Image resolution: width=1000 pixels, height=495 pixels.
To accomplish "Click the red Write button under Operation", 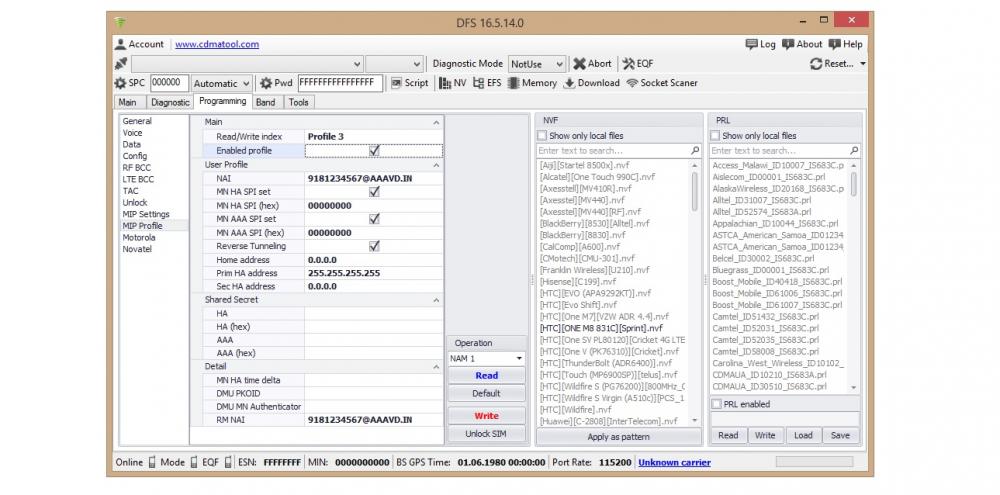I will coord(486,416).
